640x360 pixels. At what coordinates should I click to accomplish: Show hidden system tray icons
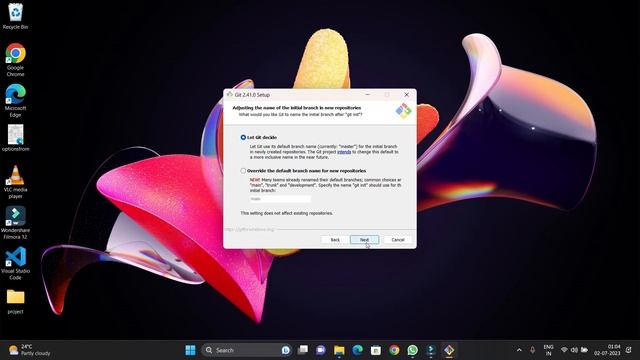519,350
